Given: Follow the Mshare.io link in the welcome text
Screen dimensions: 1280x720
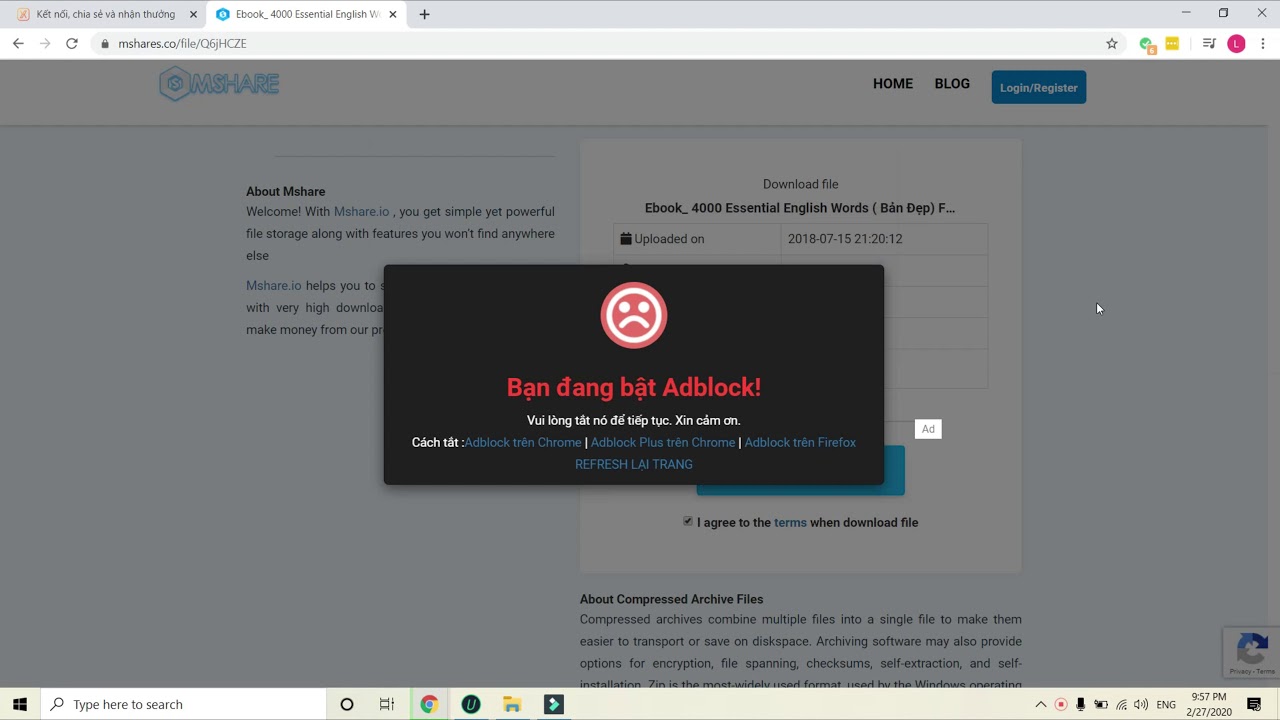Looking at the screenshot, I should point(362,211).
